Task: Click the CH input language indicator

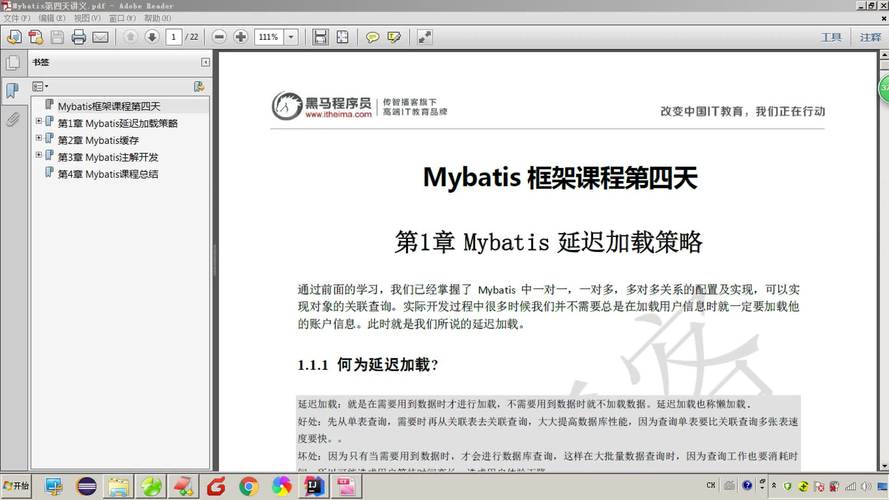Action: click(x=711, y=485)
